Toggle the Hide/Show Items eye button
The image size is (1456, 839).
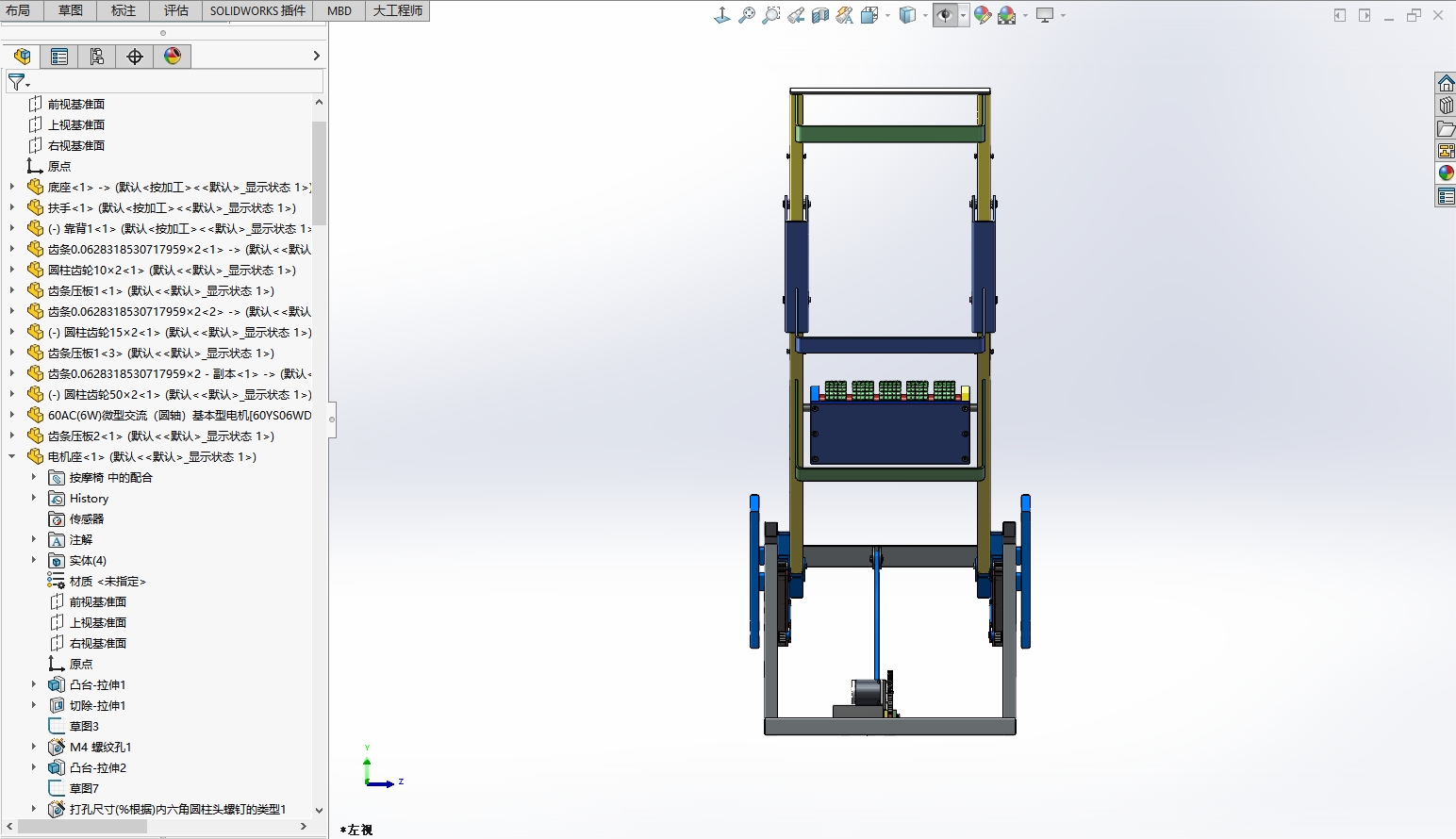click(x=945, y=15)
